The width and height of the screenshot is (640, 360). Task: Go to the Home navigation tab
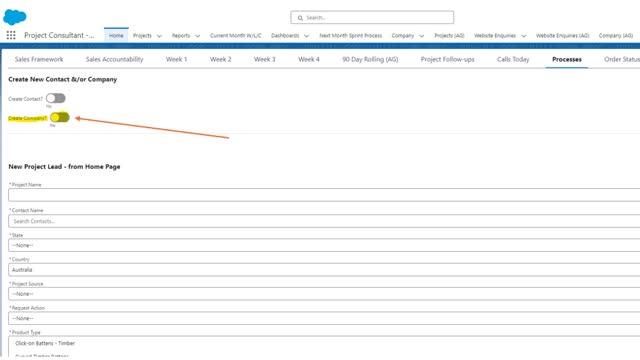(116, 36)
